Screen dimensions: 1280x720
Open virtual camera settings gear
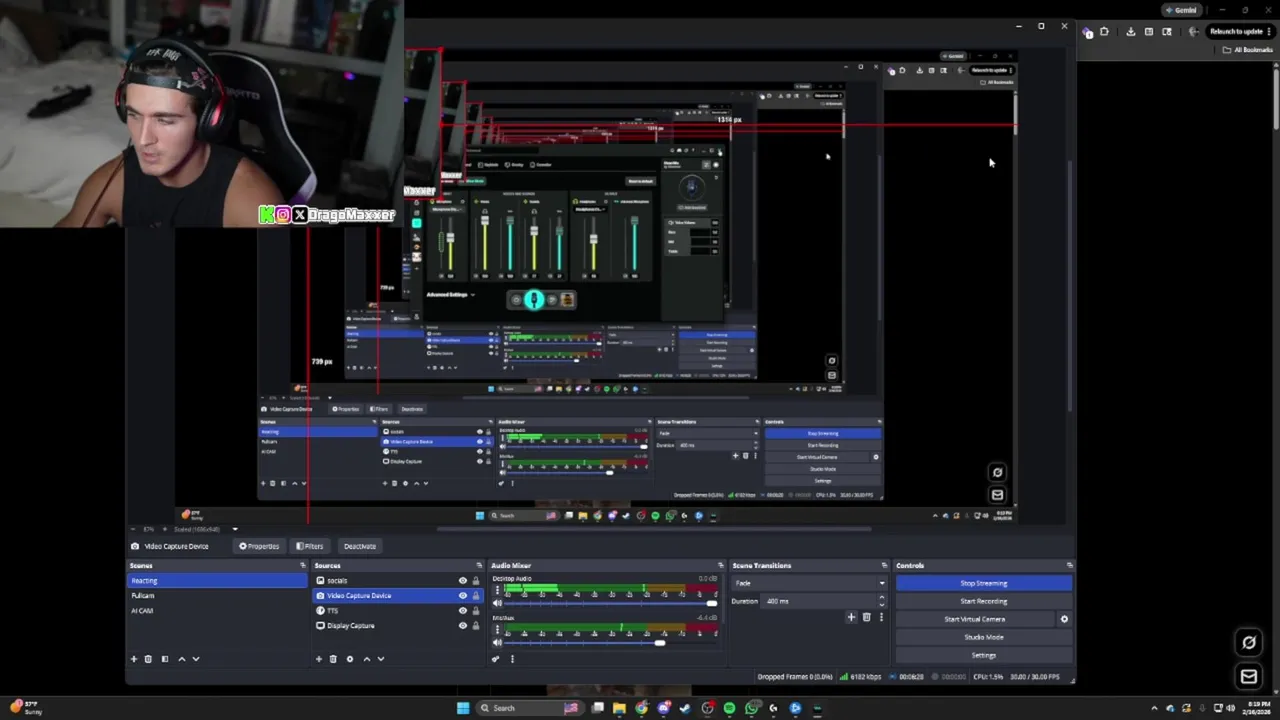pos(1064,619)
